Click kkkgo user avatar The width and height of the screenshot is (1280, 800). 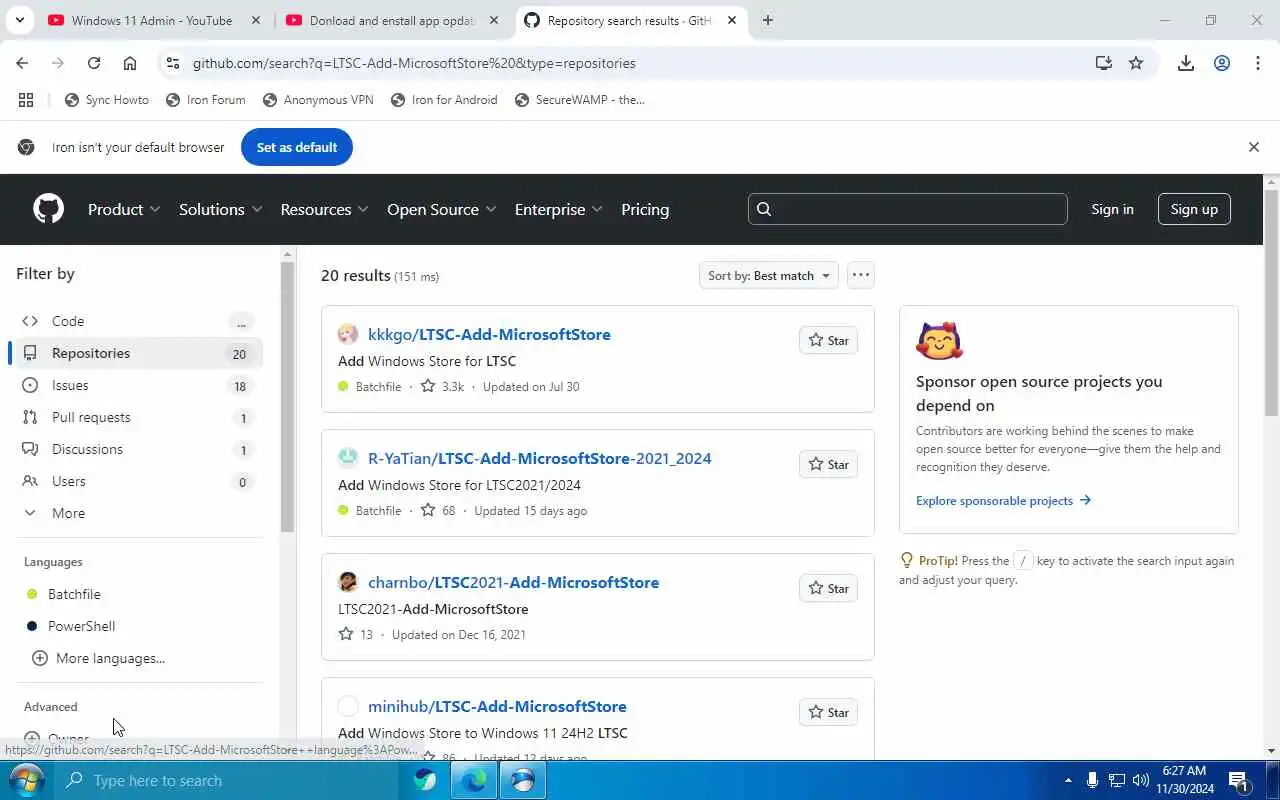[348, 334]
